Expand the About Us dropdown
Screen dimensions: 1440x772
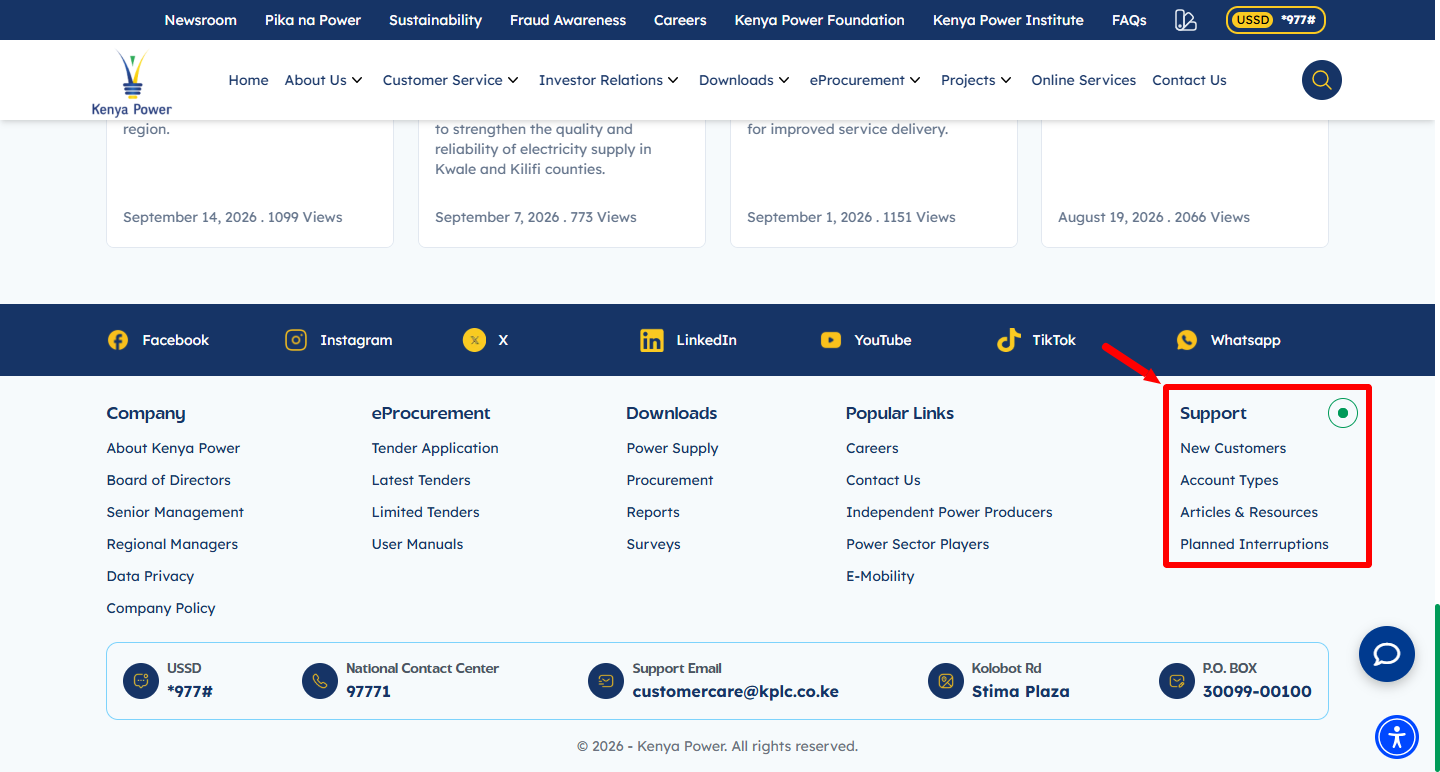(324, 80)
